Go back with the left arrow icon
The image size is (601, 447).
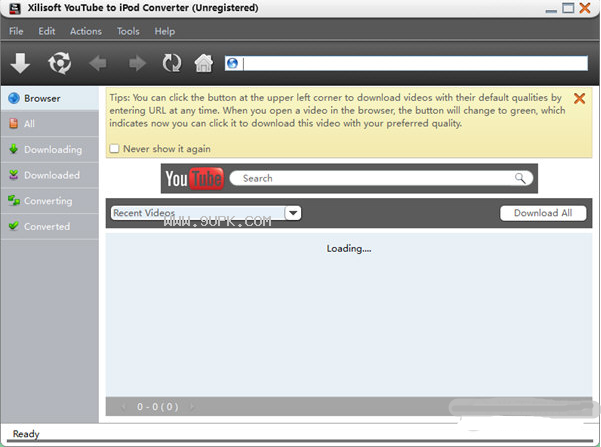[x=98, y=63]
